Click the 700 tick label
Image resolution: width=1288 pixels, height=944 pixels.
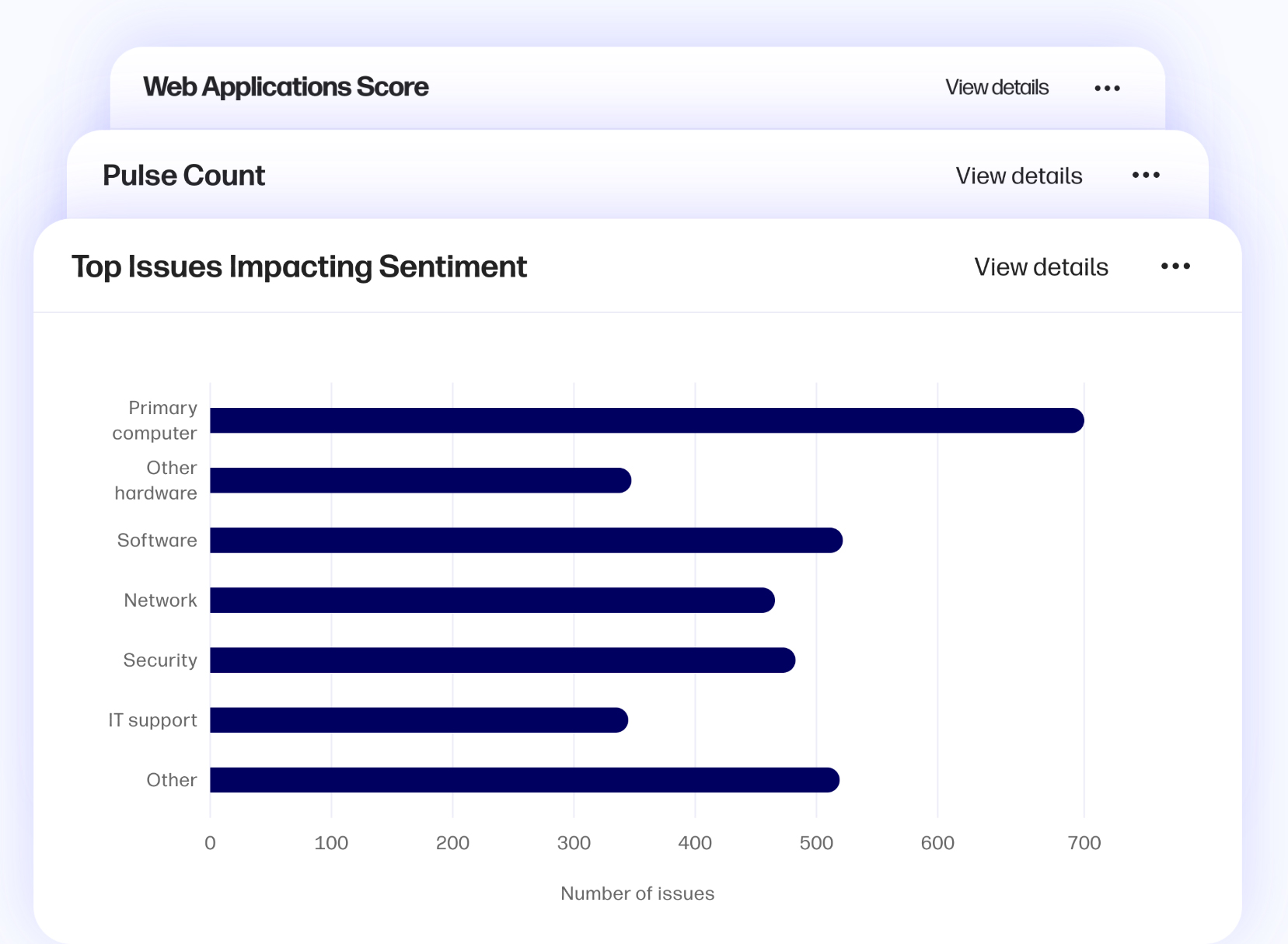1084,843
